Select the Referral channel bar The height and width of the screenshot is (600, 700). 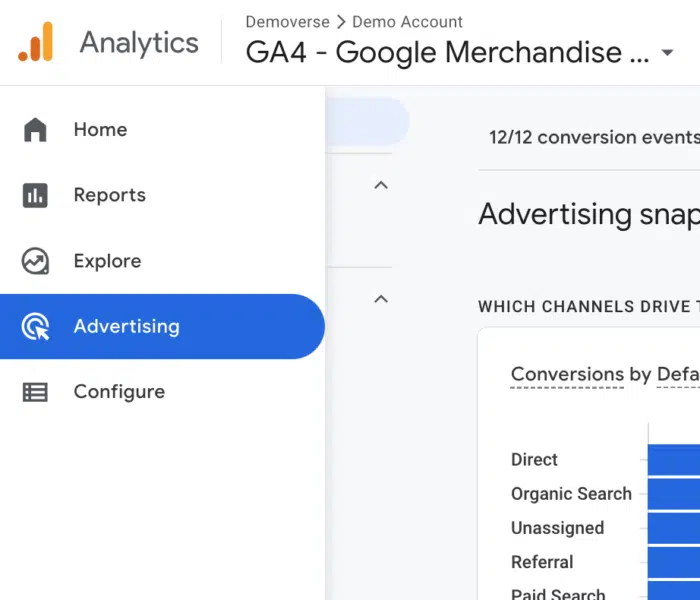click(673, 562)
